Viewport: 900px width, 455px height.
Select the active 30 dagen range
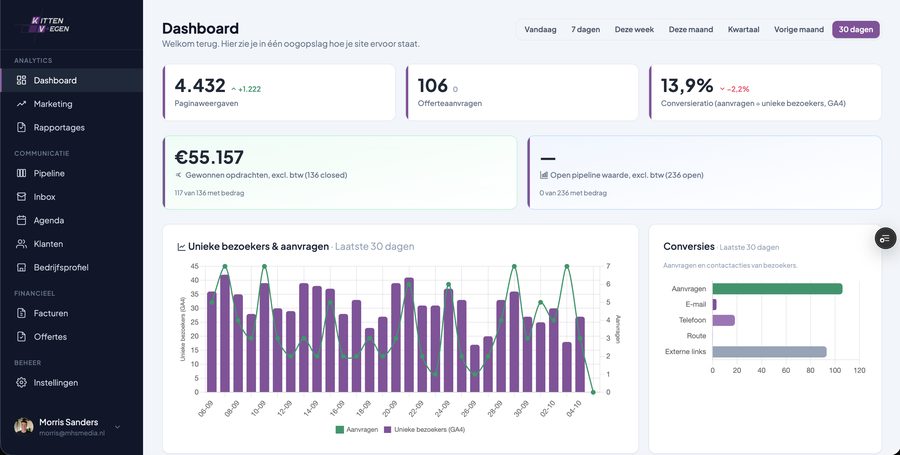856,29
